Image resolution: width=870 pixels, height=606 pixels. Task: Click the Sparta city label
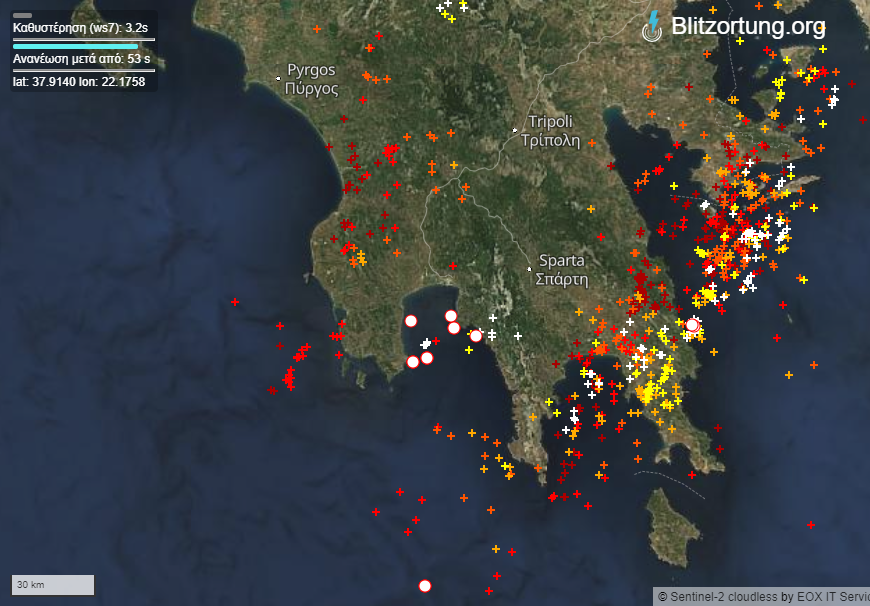pos(562,270)
